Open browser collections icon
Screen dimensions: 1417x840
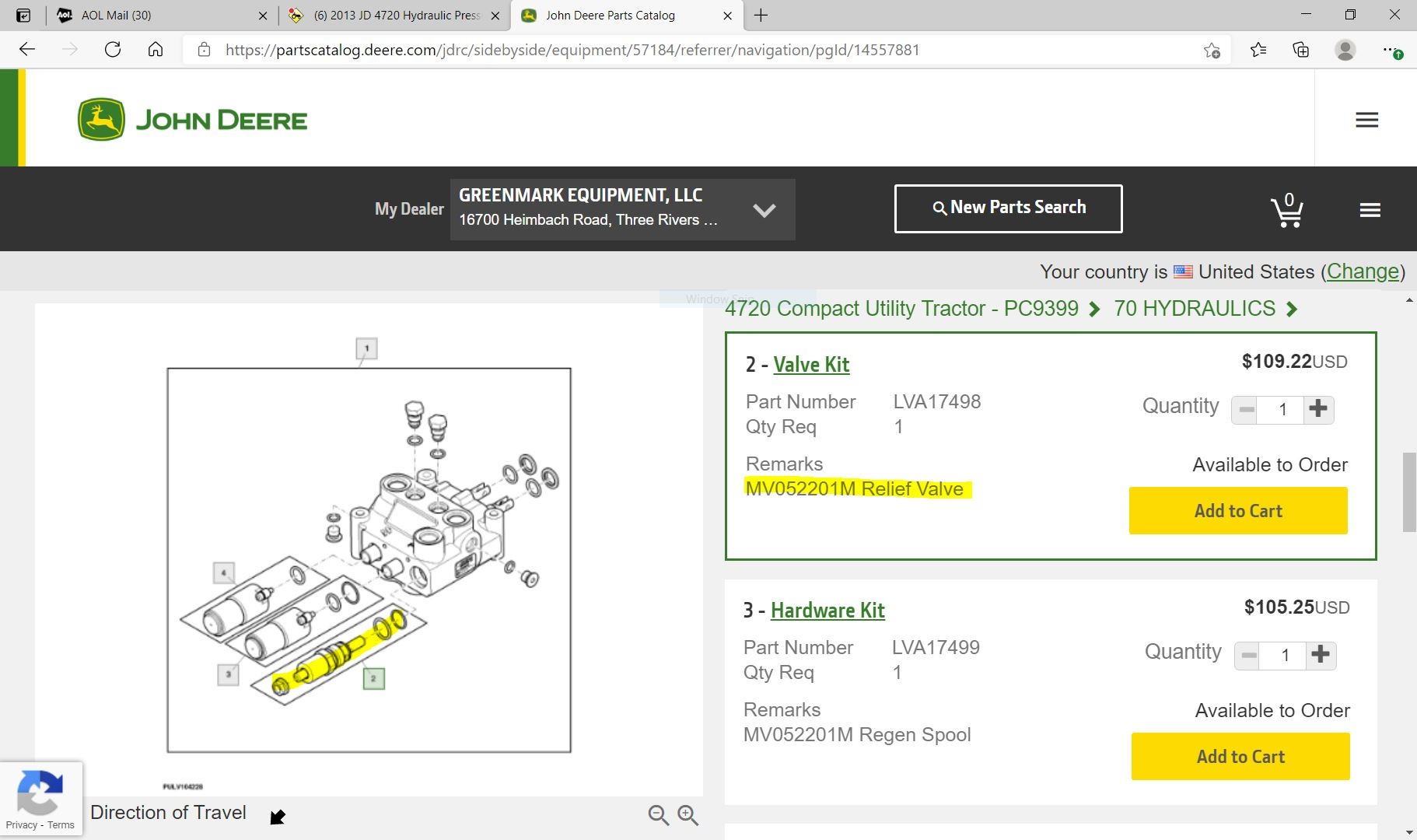[x=1301, y=50]
